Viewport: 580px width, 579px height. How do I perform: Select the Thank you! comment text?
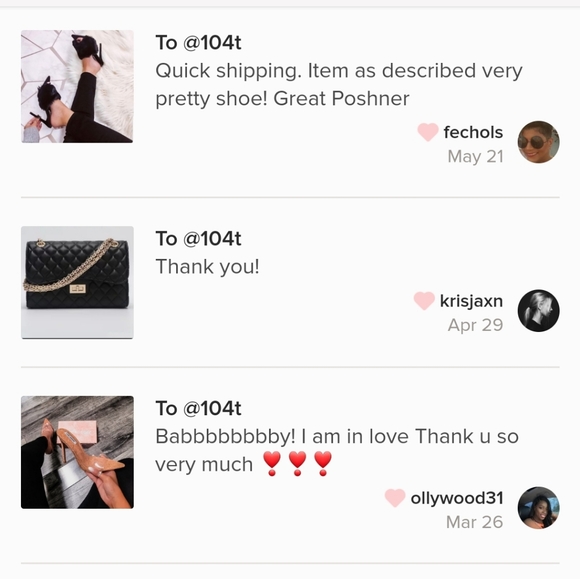[x=208, y=267]
